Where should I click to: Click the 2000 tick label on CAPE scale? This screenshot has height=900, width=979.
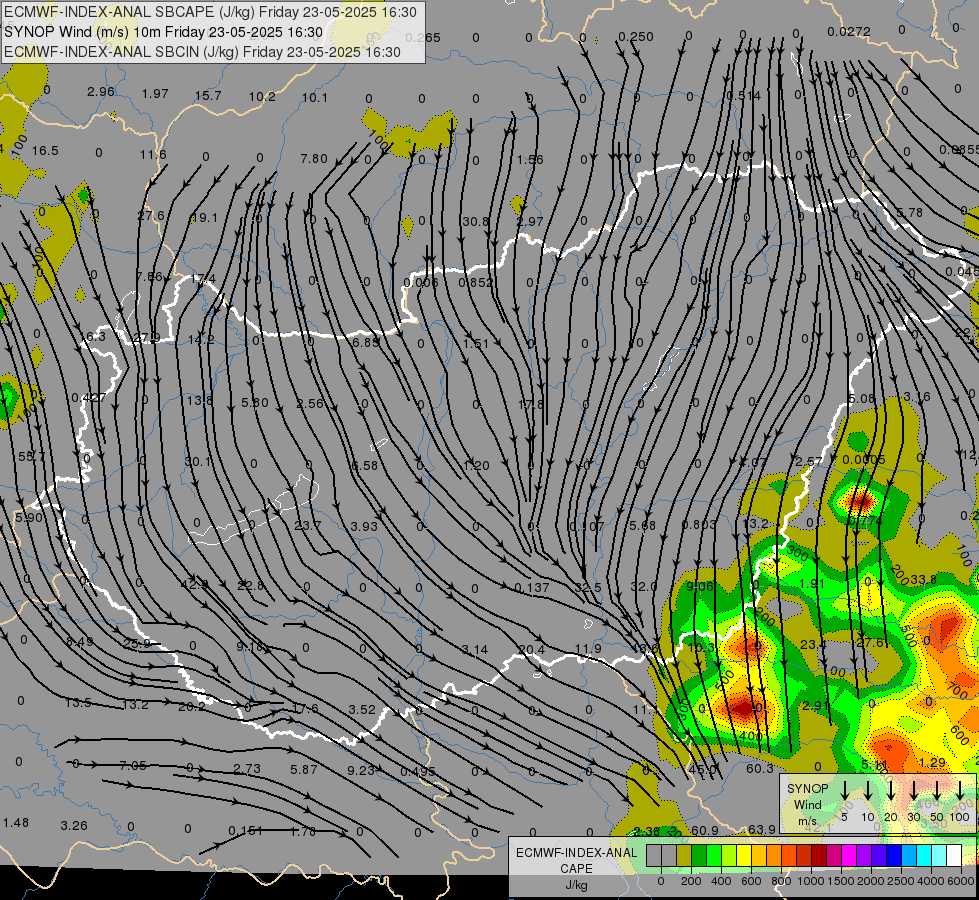(870, 881)
